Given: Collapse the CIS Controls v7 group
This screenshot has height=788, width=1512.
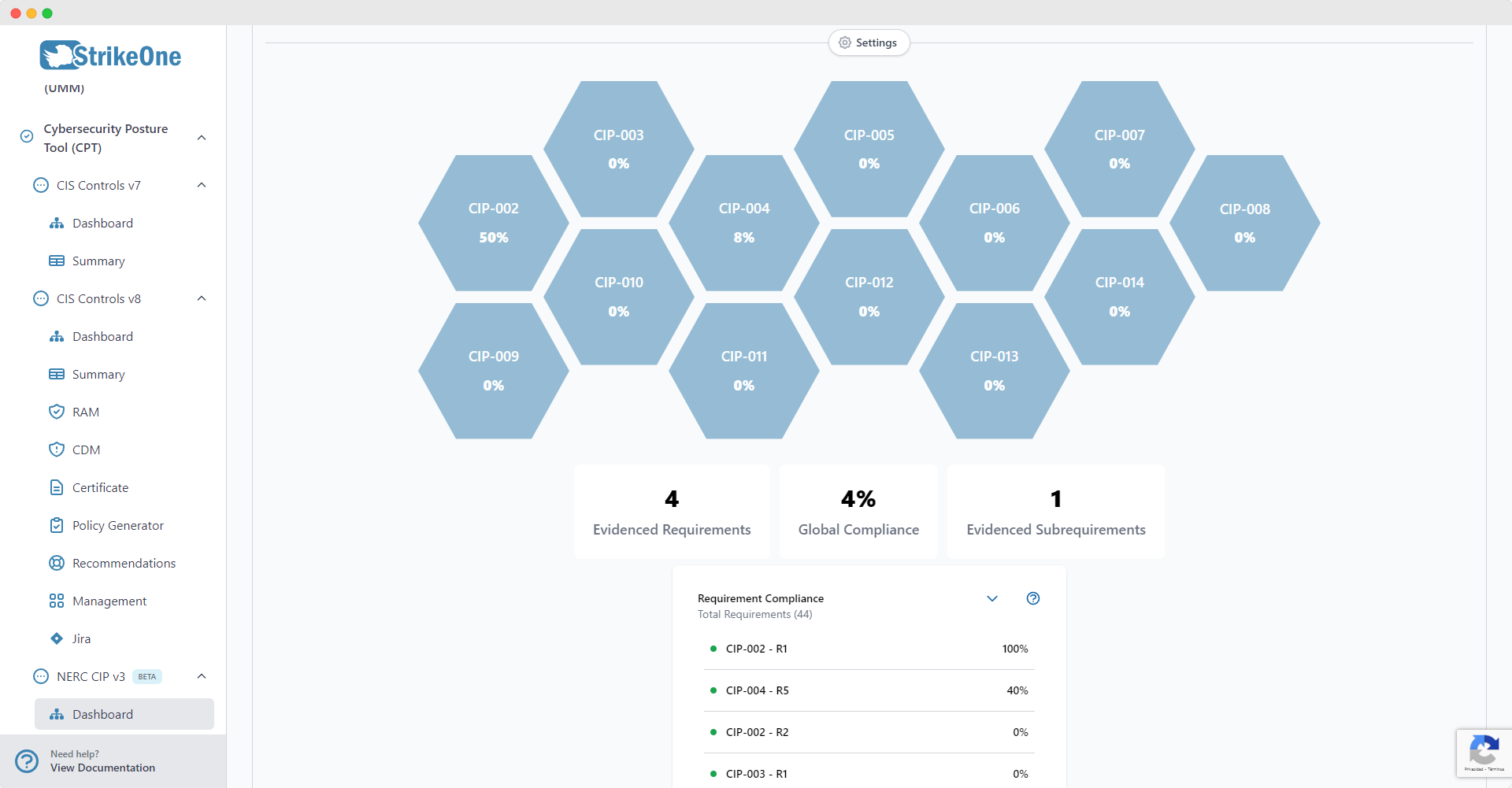Looking at the screenshot, I should pos(202,185).
